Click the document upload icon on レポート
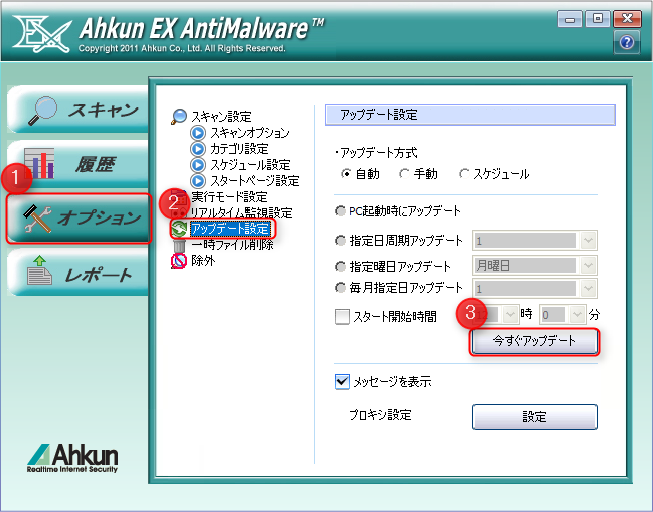 (39, 270)
